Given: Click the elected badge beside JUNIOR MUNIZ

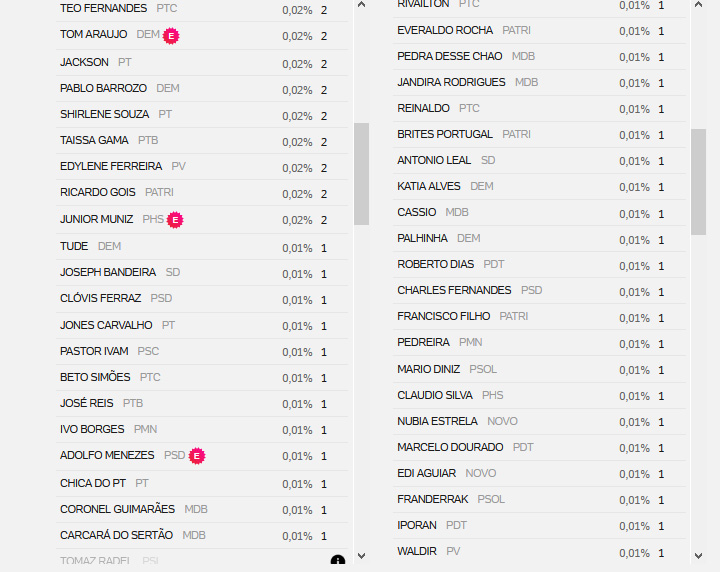Looking at the screenshot, I should (174, 220).
